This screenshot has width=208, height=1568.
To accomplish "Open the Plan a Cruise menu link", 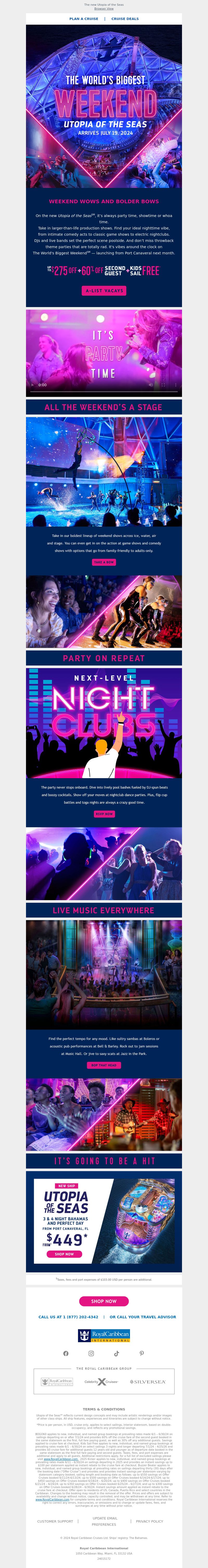I will tap(83, 19).
